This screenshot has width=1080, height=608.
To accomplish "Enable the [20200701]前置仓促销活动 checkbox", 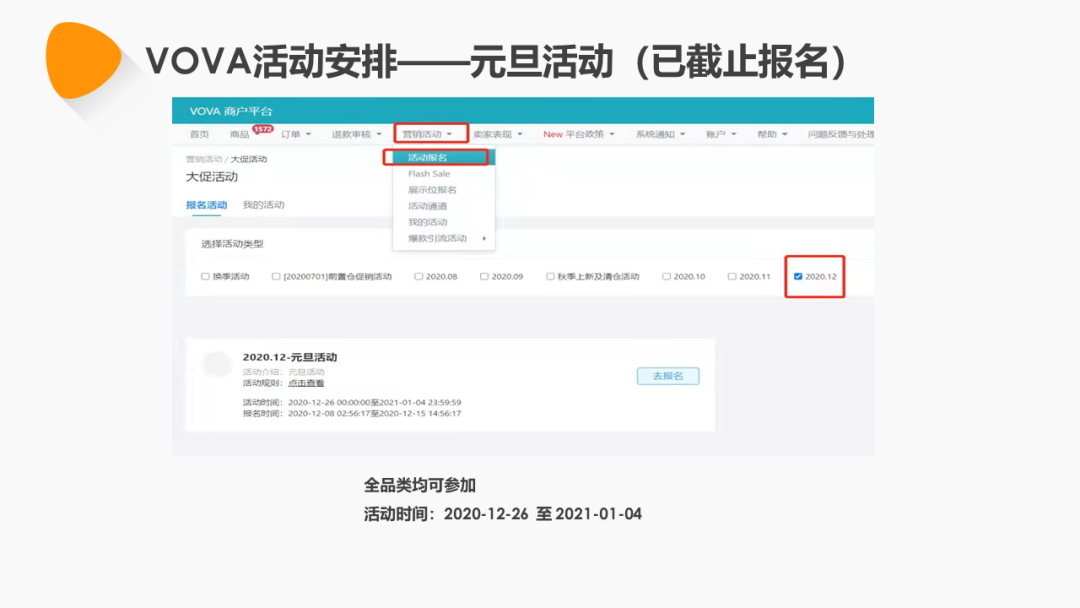I will [276, 277].
